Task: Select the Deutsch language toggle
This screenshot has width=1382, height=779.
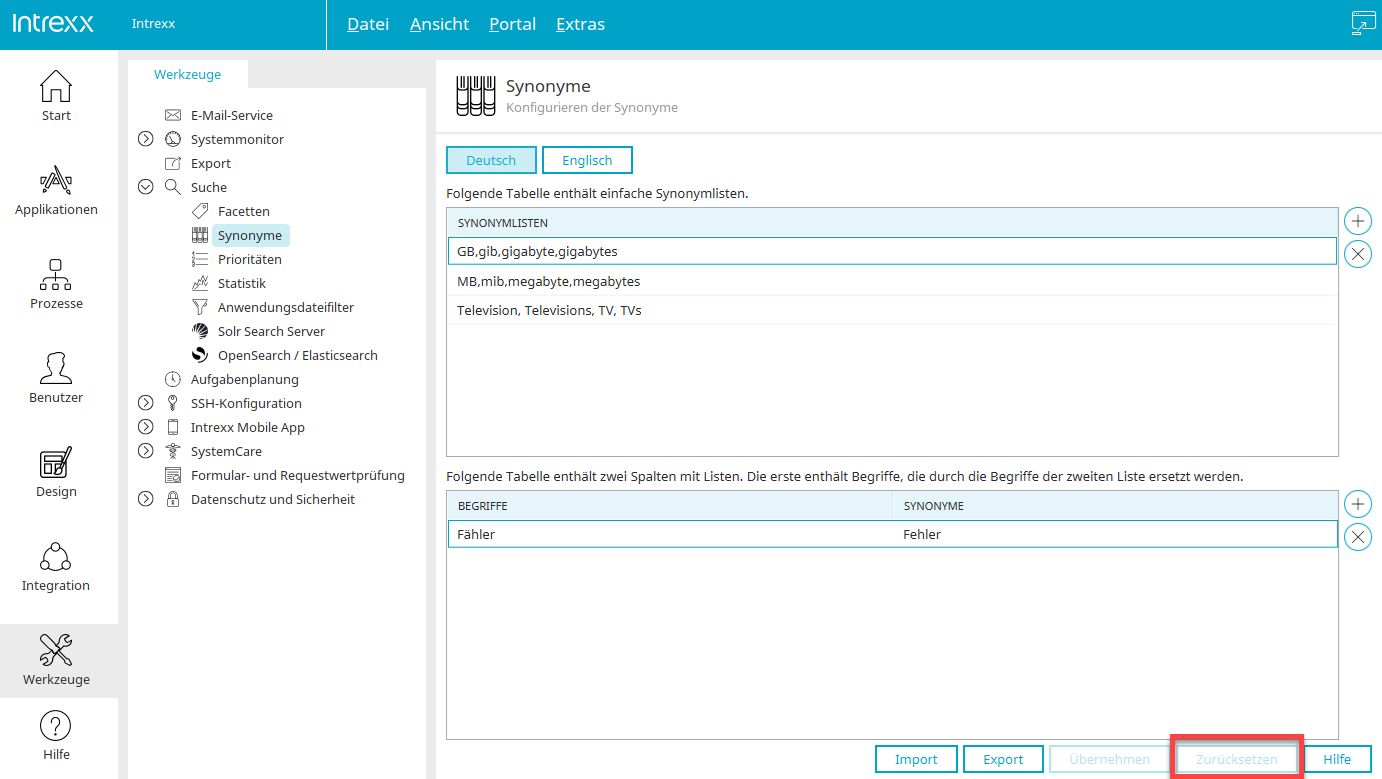Action: click(491, 160)
